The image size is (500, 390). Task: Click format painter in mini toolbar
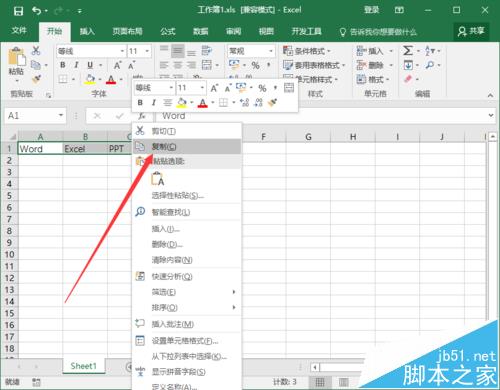click(x=273, y=102)
